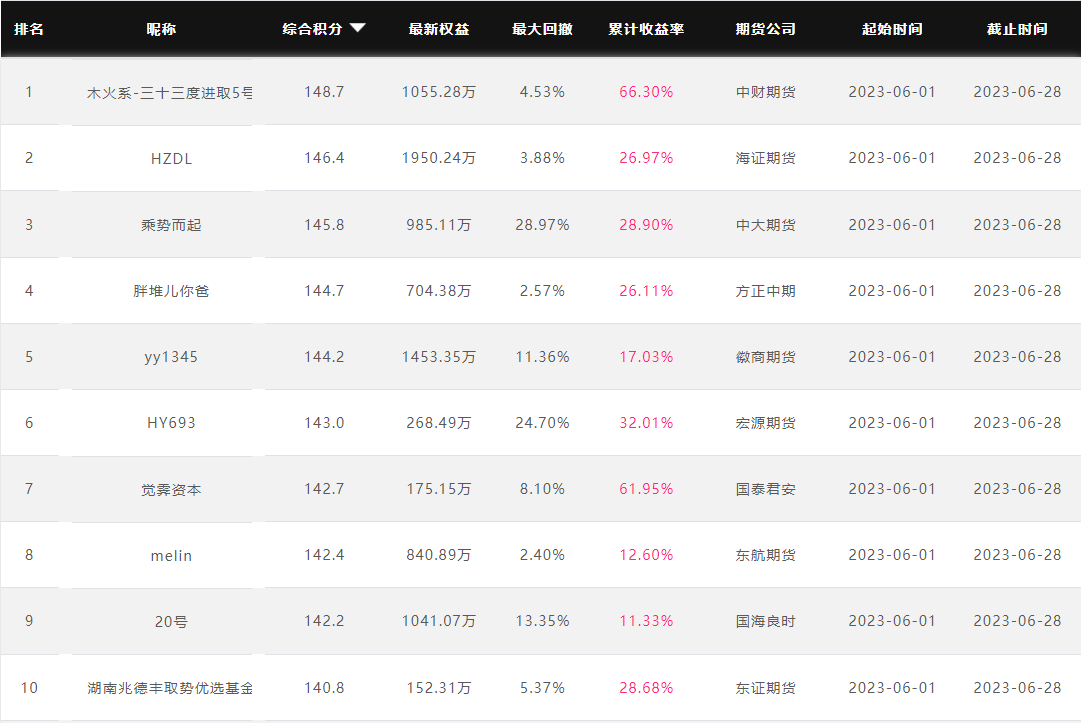Click futures company 国海良时
This screenshot has width=1081, height=723.
point(766,622)
